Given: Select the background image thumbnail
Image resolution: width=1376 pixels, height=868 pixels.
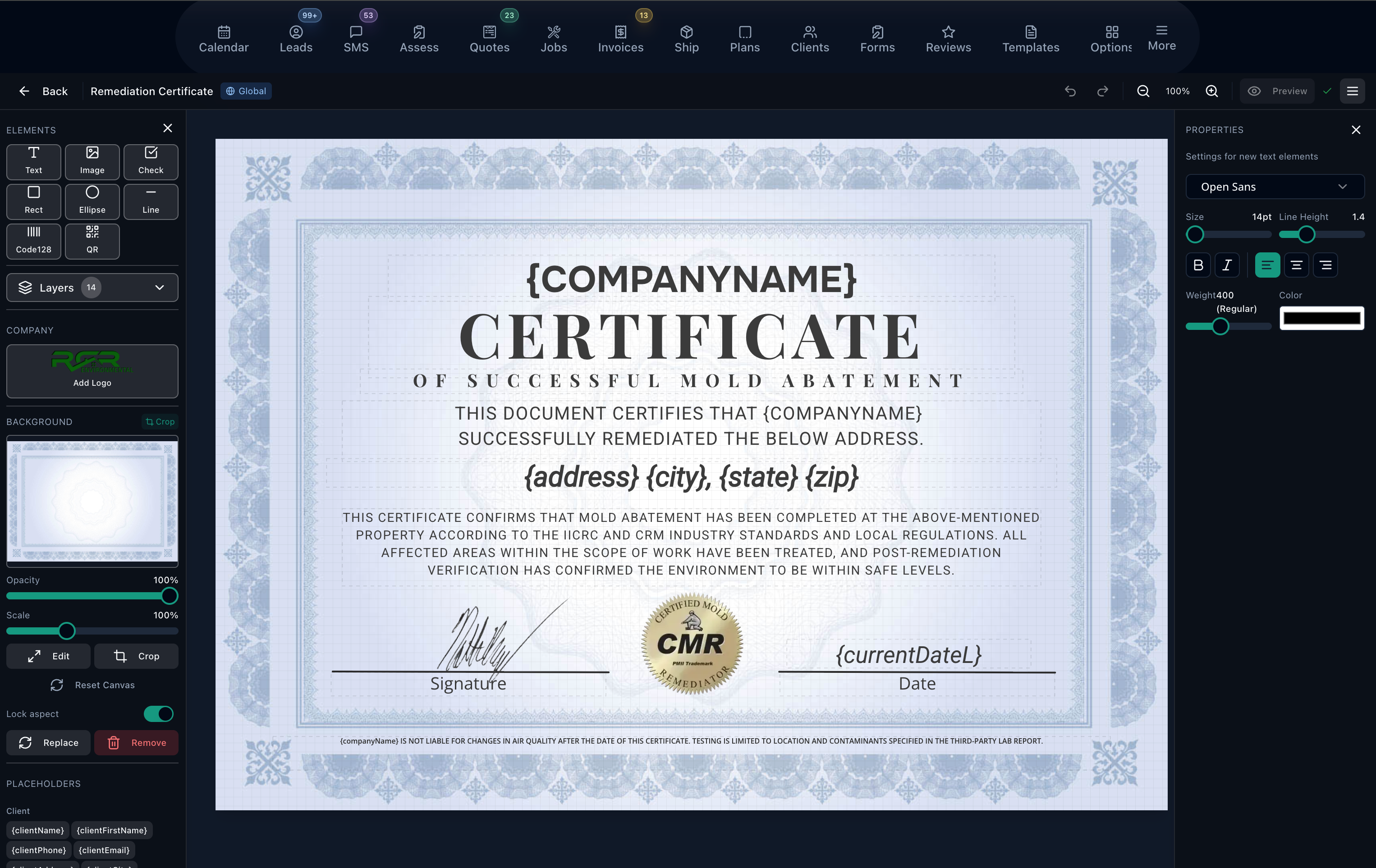Looking at the screenshot, I should [x=92, y=501].
